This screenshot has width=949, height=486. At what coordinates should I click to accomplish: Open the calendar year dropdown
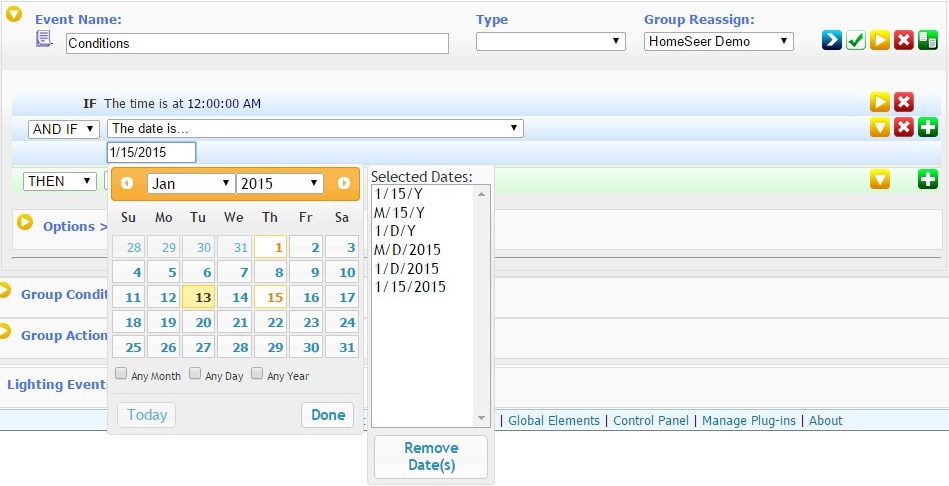click(x=280, y=183)
